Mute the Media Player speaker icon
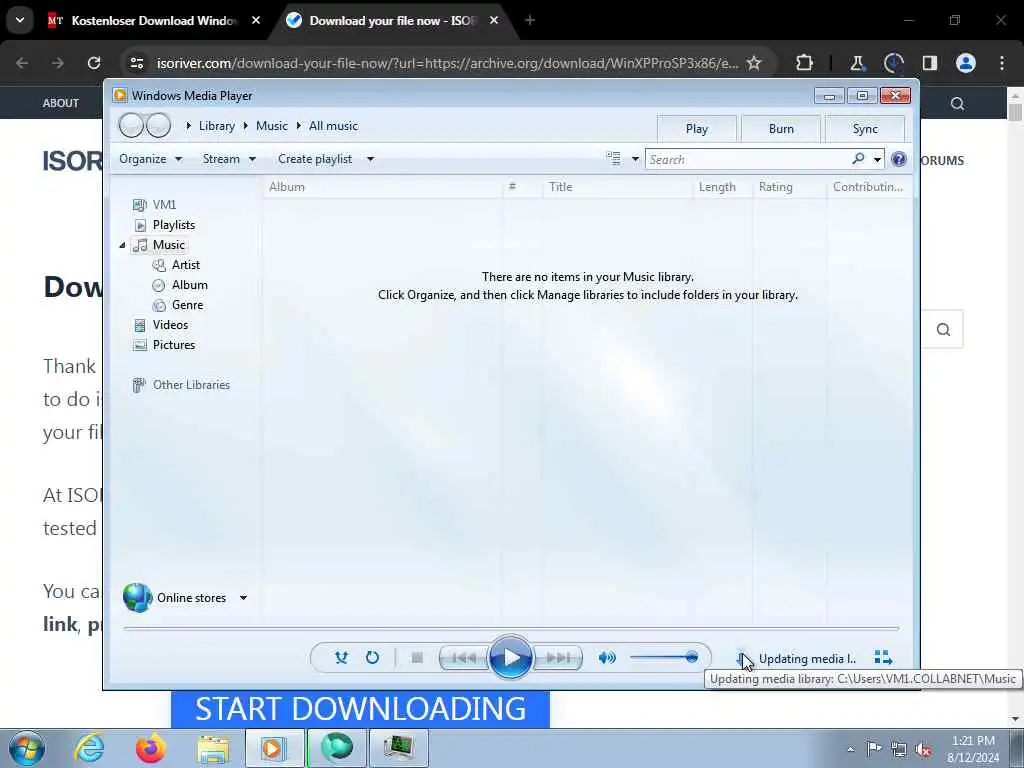This screenshot has width=1024, height=768. point(607,658)
